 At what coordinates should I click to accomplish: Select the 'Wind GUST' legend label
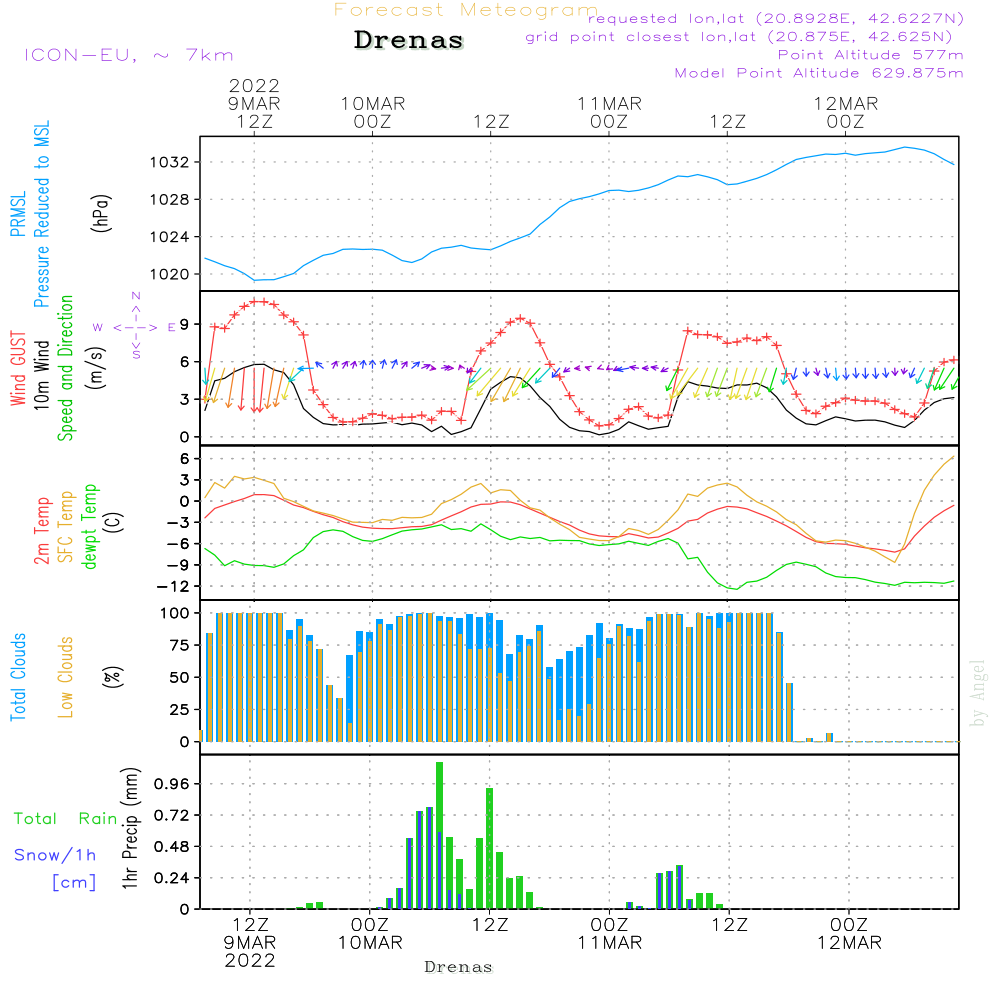18,368
